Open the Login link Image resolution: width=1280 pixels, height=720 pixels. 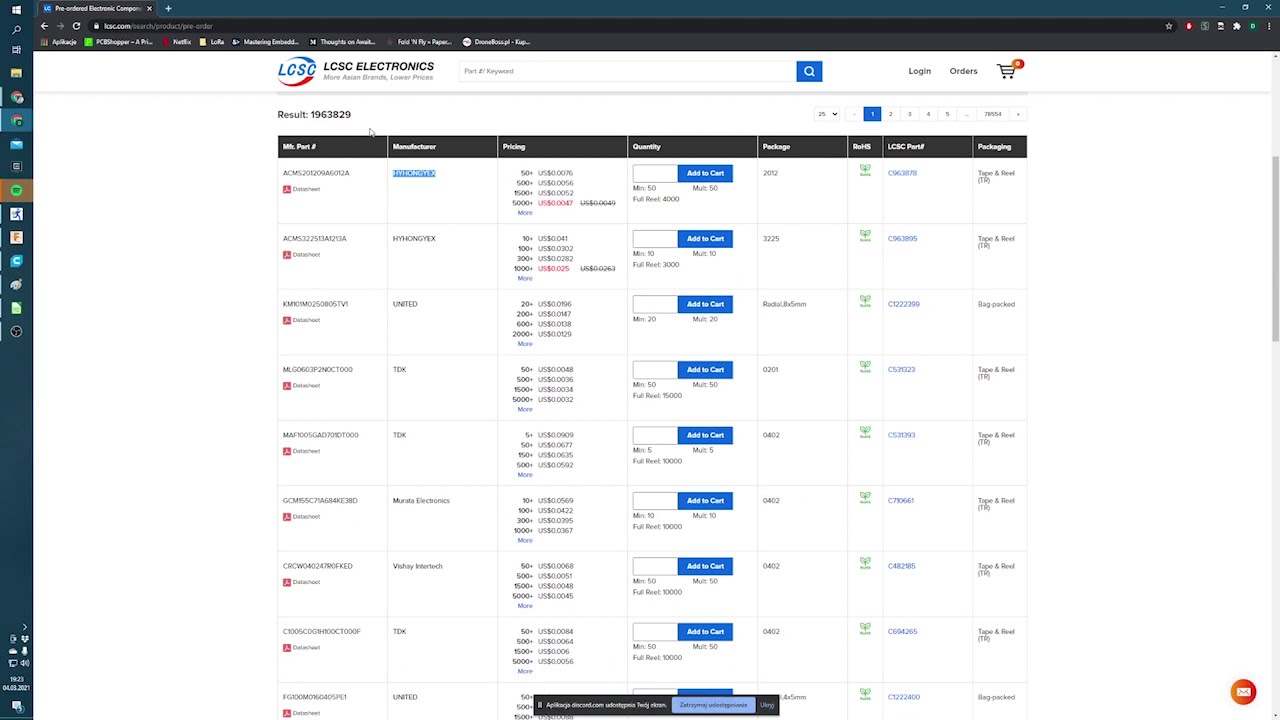click(x=919, y=71)
